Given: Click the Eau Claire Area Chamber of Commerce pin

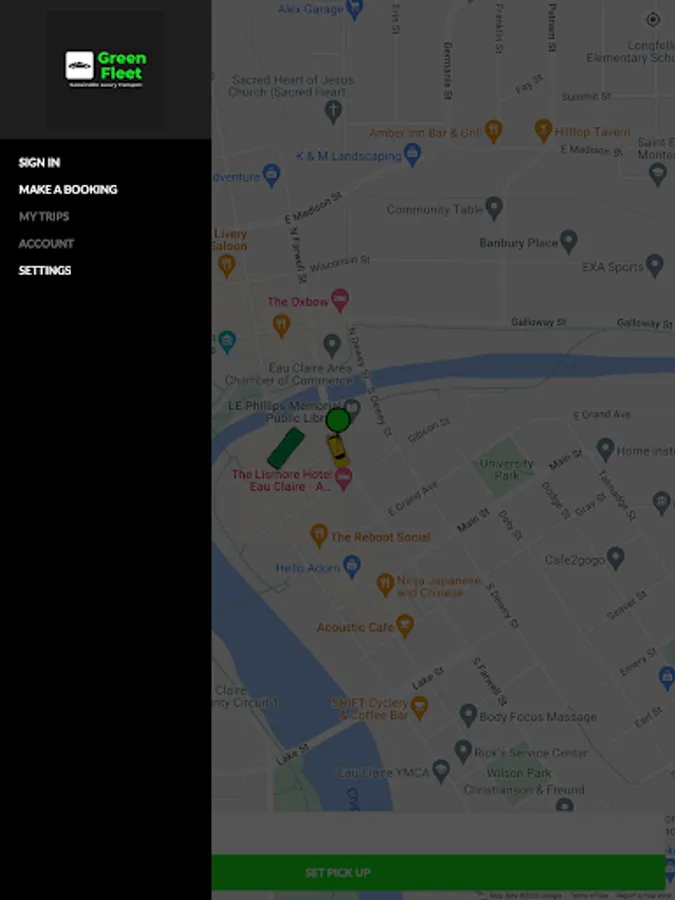Looking at the screenshot, I should tap(332, 346).
